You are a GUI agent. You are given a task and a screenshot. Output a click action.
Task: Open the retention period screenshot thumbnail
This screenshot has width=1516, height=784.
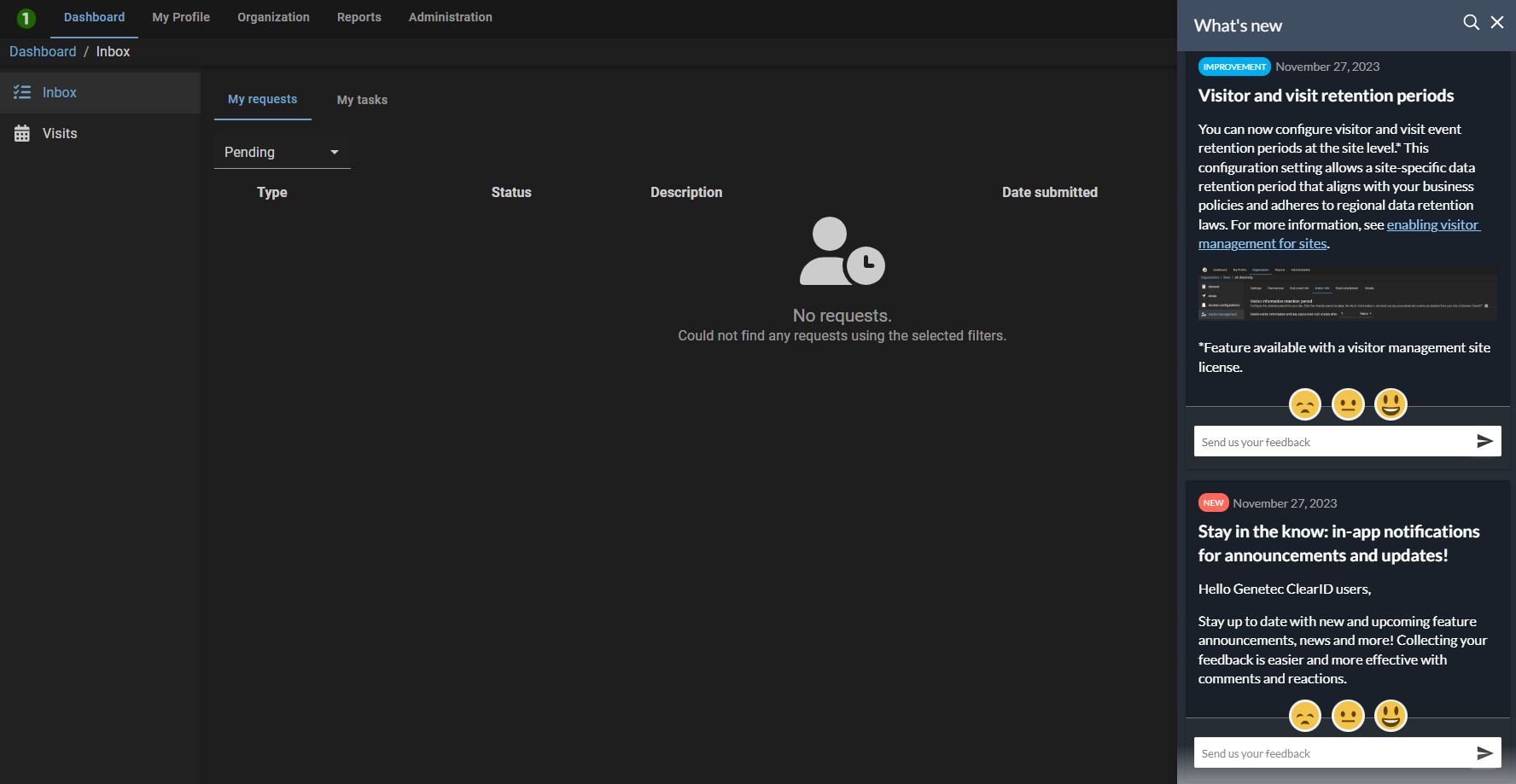click(x=1346, y=293)
